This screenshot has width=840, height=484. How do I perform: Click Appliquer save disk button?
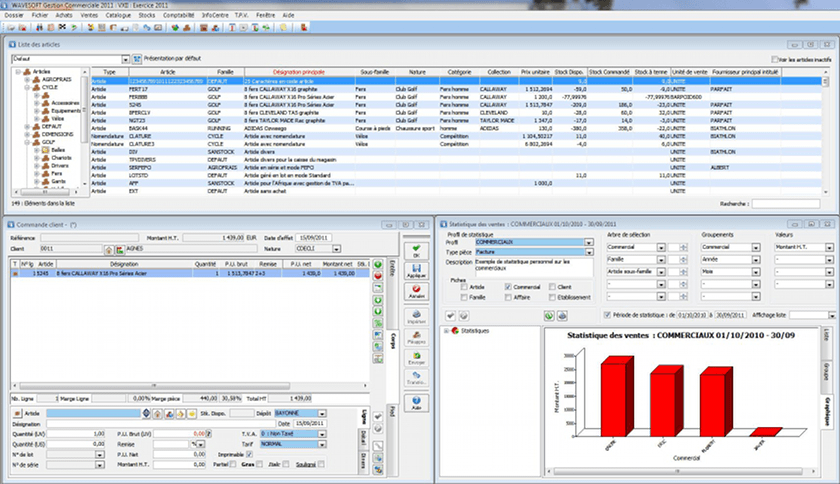point(416,271)
